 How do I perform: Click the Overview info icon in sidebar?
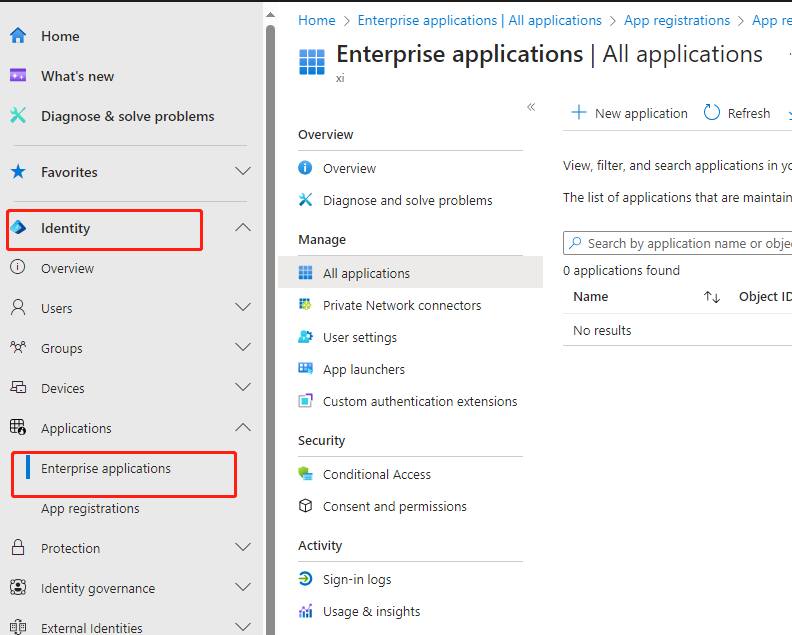click(18, 267)
